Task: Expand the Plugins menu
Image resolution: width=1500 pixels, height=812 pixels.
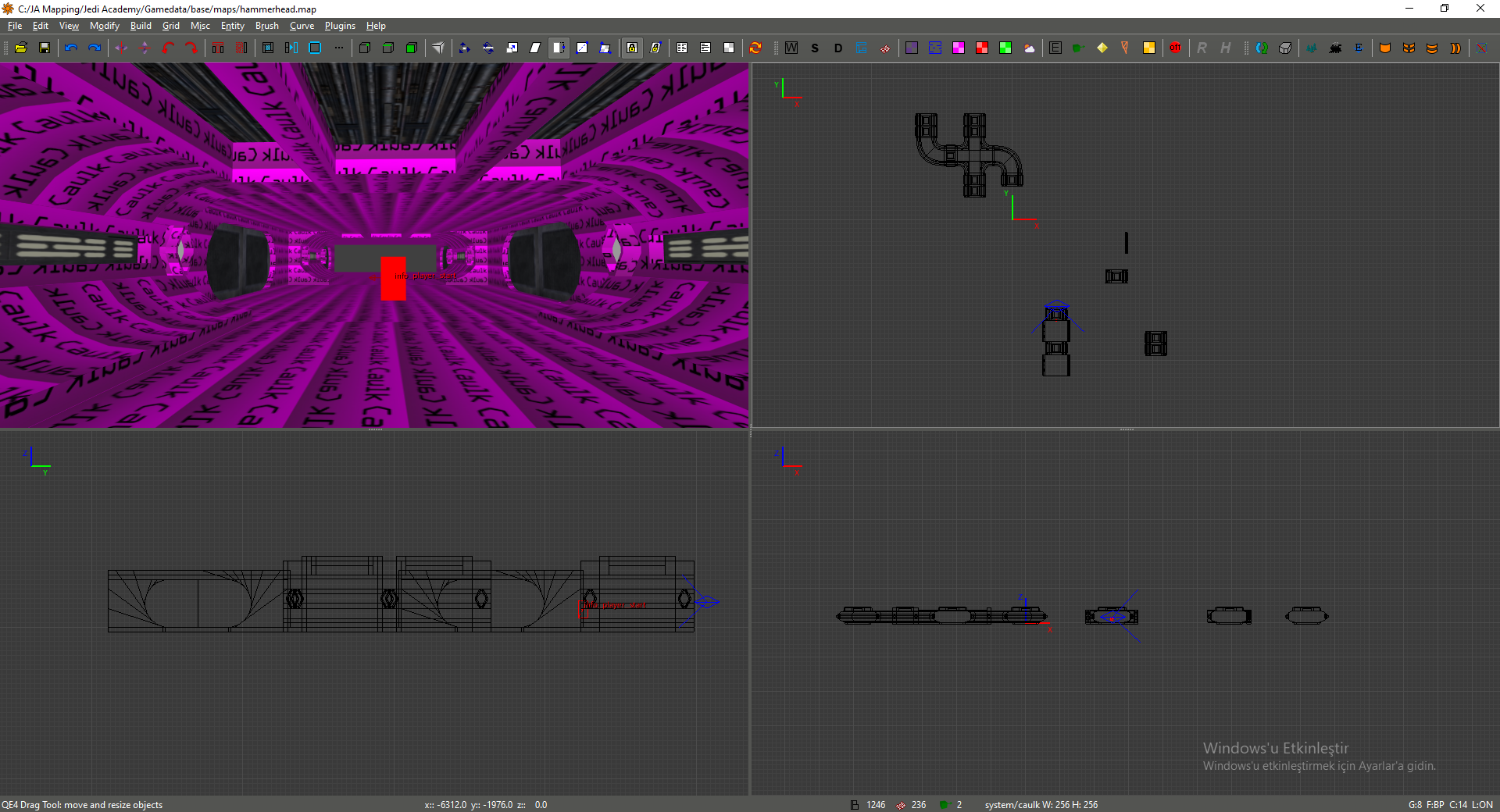Action: tap(340, 26)
